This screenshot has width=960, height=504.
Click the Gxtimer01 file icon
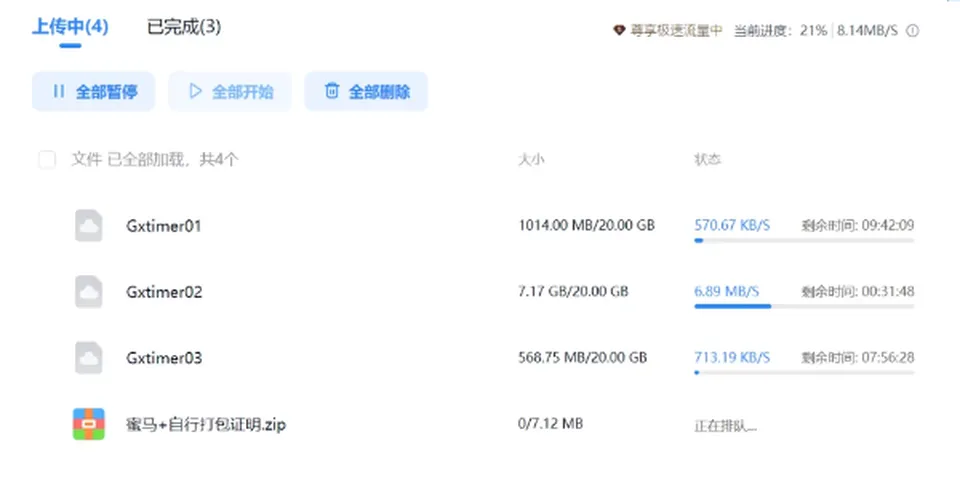pos(89,225)
